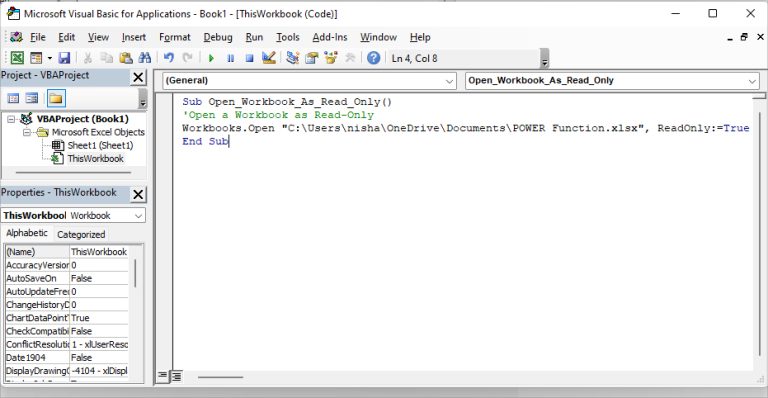Screen dimensions: 768x398
Task: Select ThisWorkbook in project tree
Action: coord(95,159)
